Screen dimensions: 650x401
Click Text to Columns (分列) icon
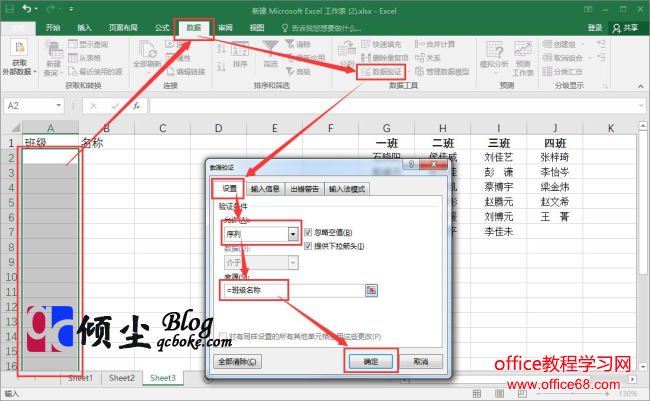[347, 49]
